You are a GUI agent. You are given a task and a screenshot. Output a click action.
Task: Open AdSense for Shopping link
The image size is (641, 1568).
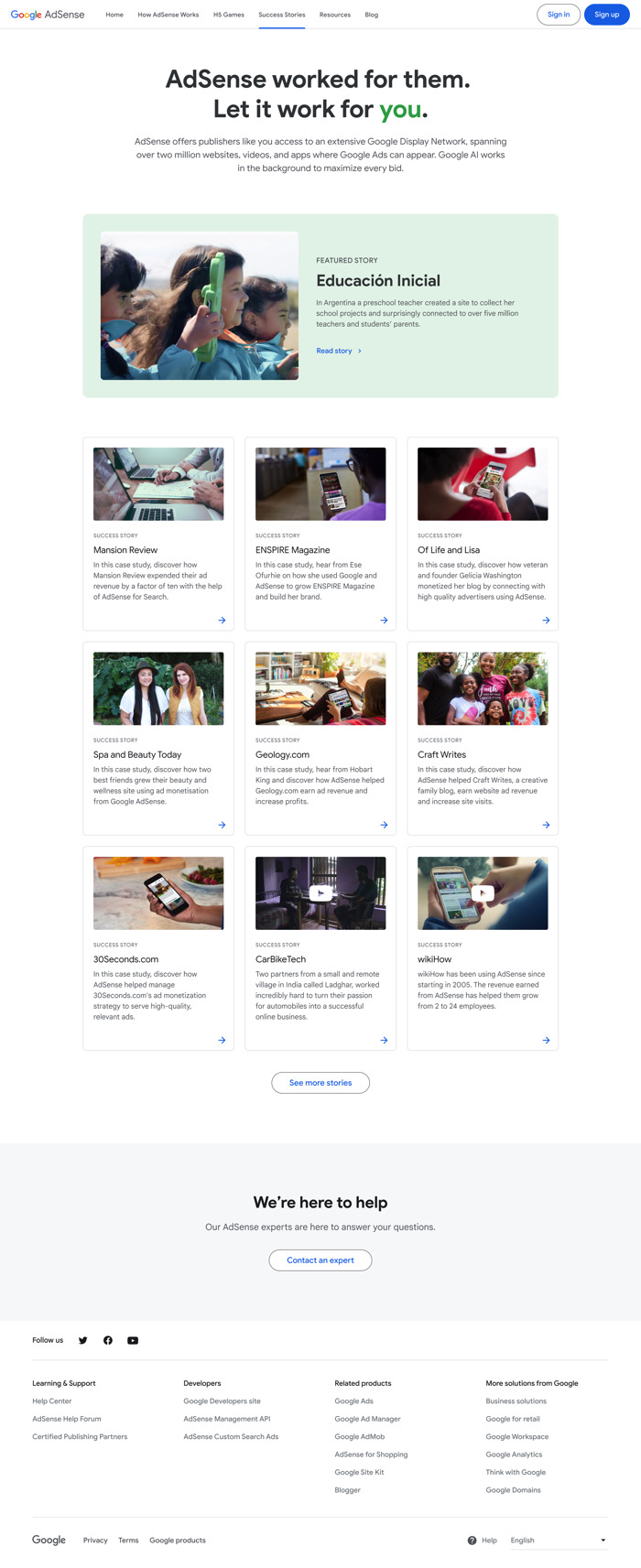[x=371, y=1454]
